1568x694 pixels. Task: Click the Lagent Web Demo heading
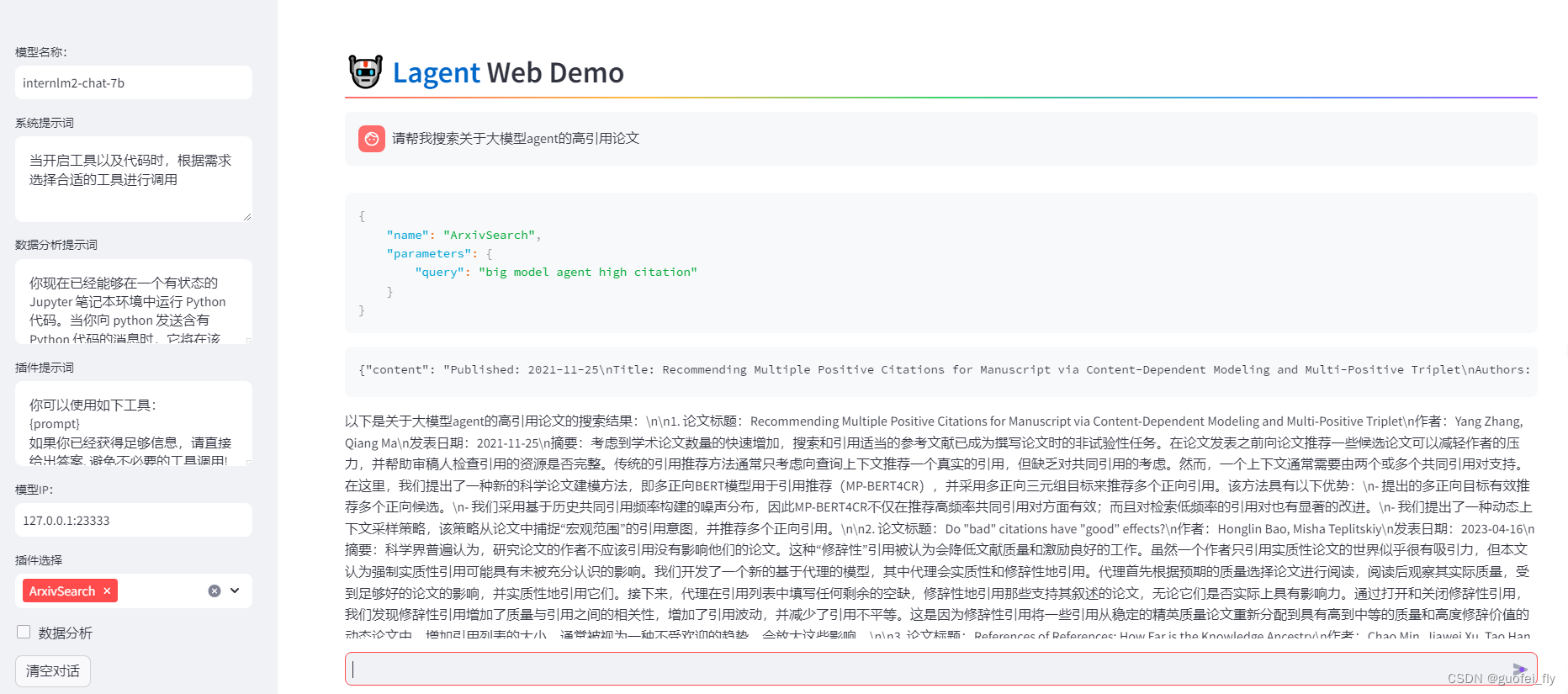[x=508, y=73]
